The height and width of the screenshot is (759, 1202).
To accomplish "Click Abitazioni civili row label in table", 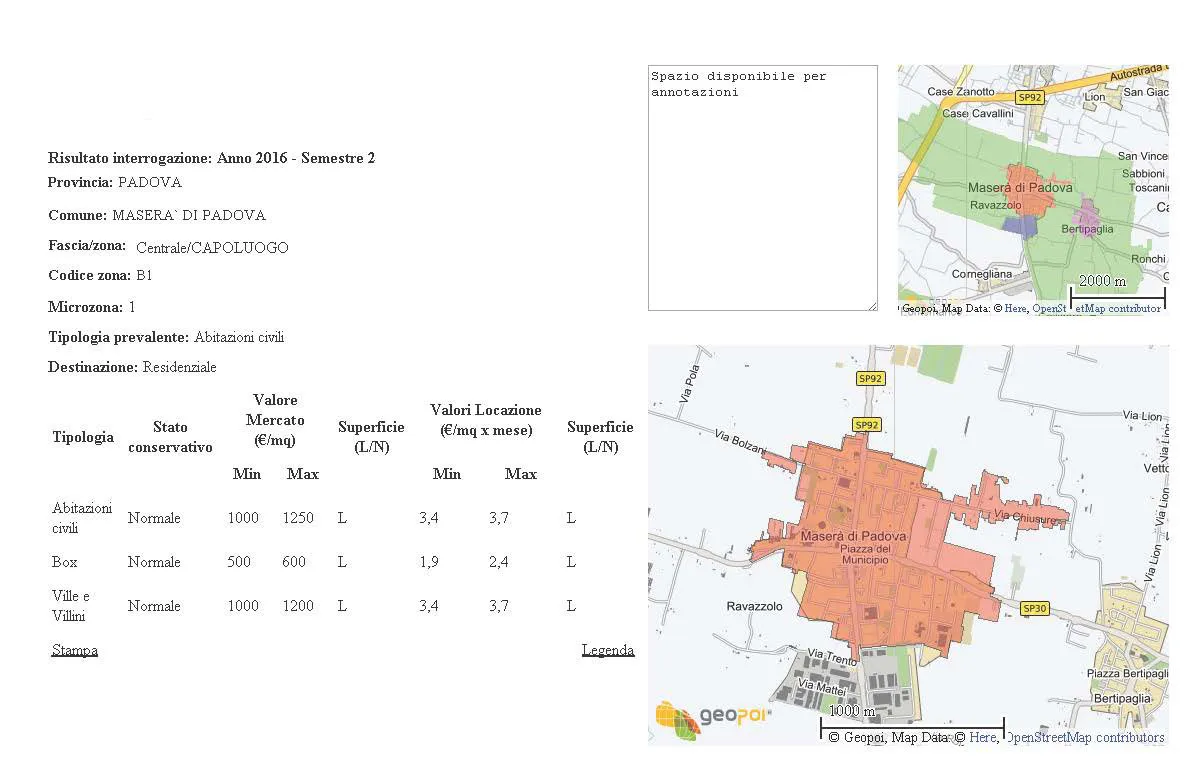I will click(x=82, y=518).
